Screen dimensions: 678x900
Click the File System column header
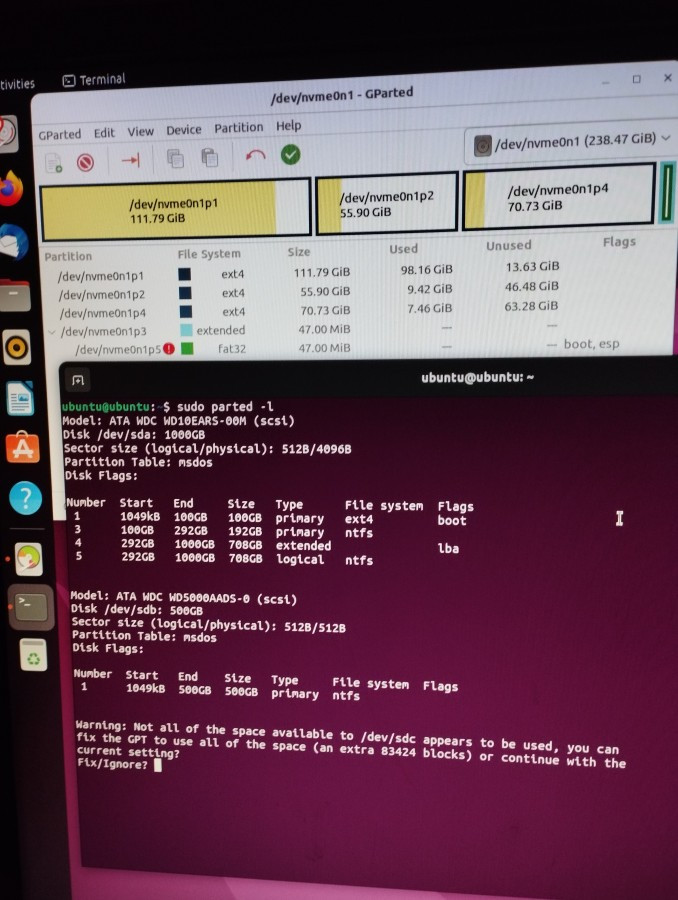click(x=209, y=254)
